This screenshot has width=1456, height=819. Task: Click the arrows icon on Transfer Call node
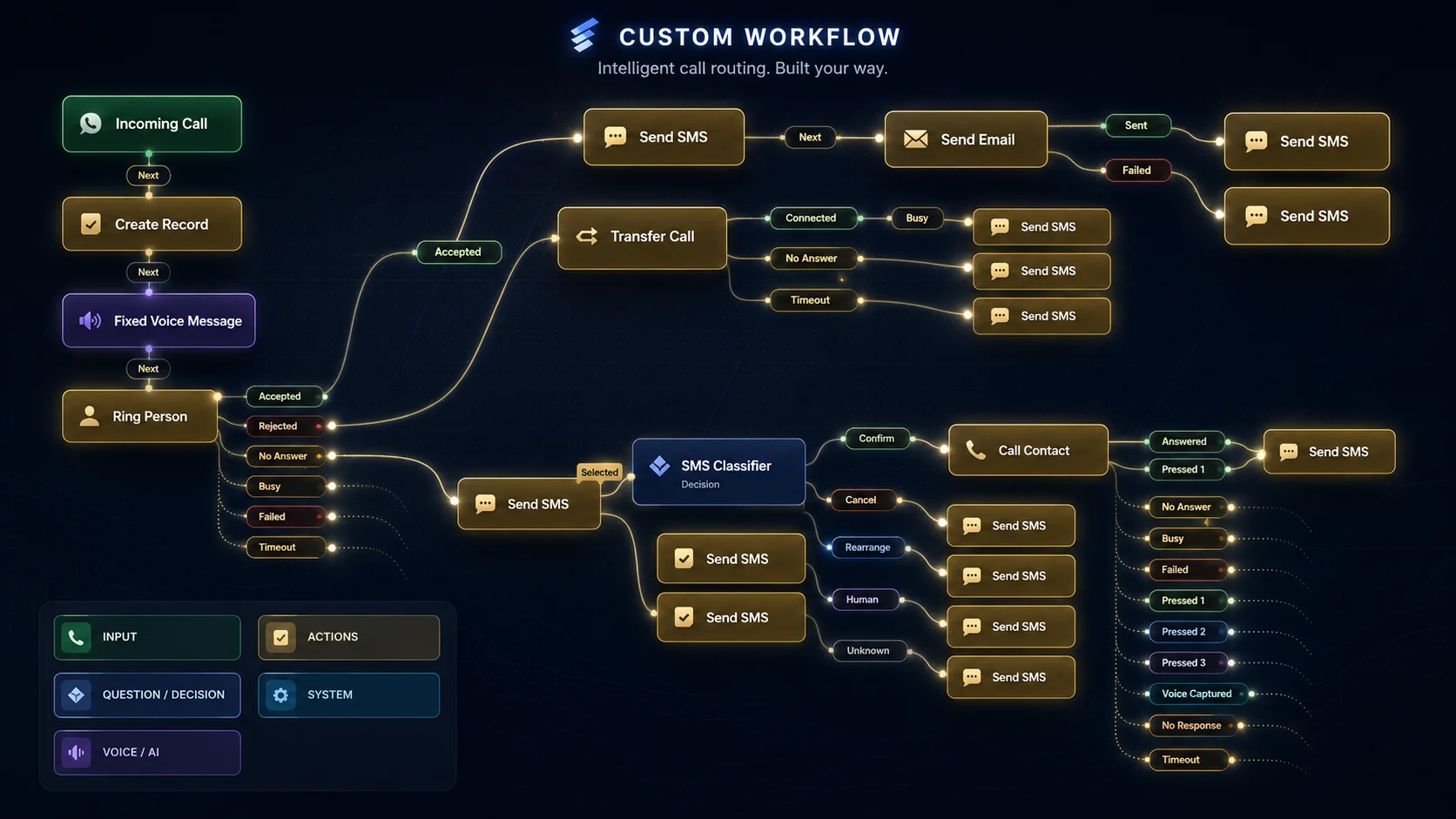(x=587, y=236)
